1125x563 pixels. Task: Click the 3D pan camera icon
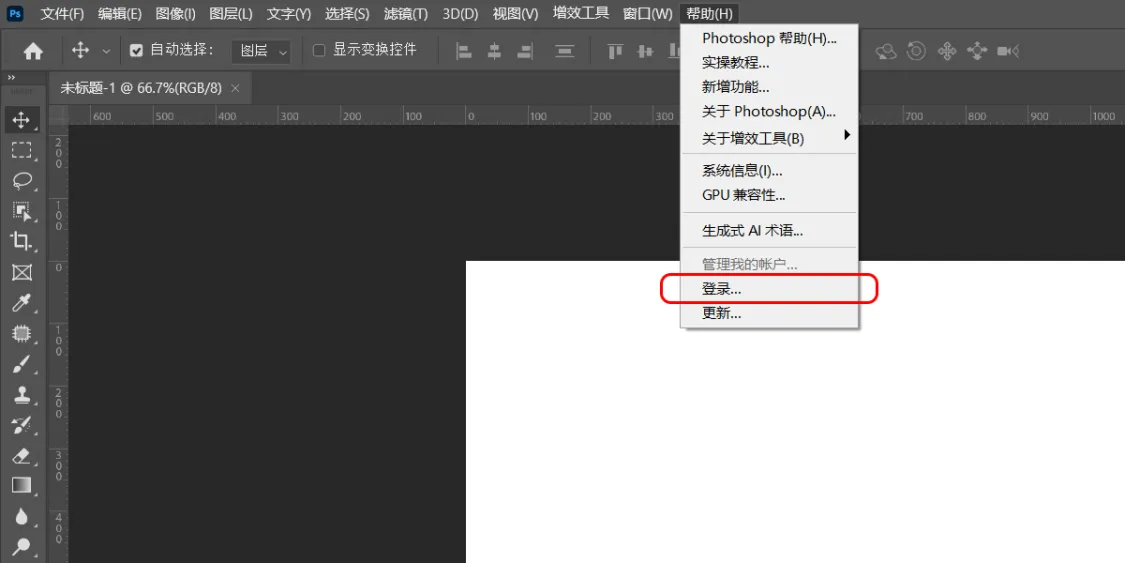coord(947,51)
